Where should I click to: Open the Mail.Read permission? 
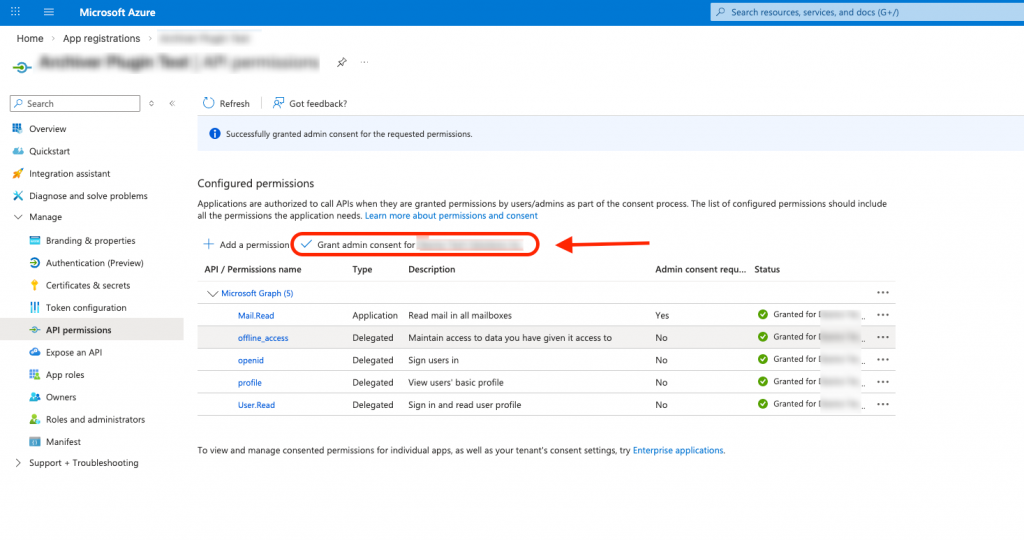[255, 315]
